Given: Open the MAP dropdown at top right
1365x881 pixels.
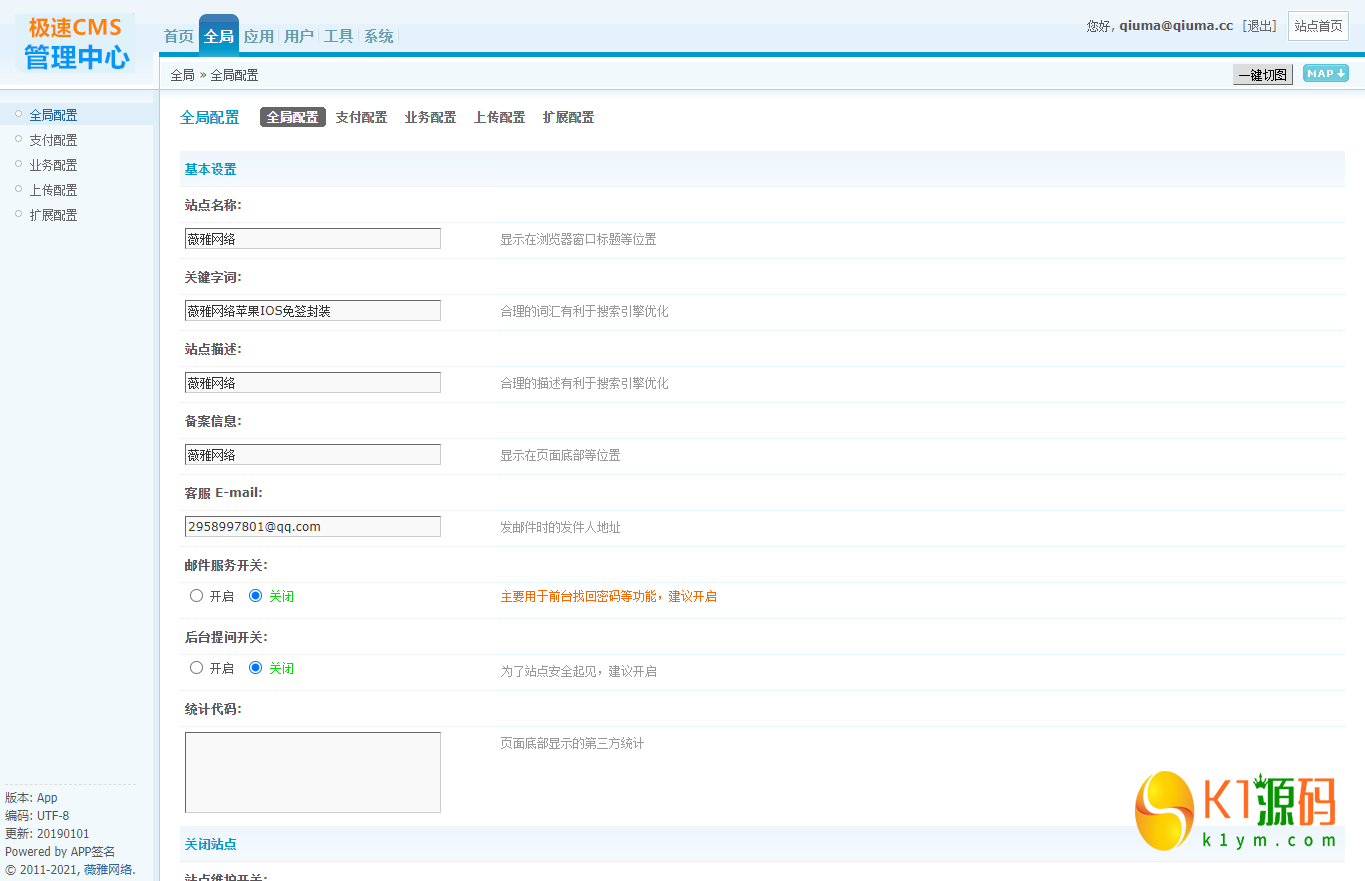Looking at the screenshot, I should [1325, 74].
